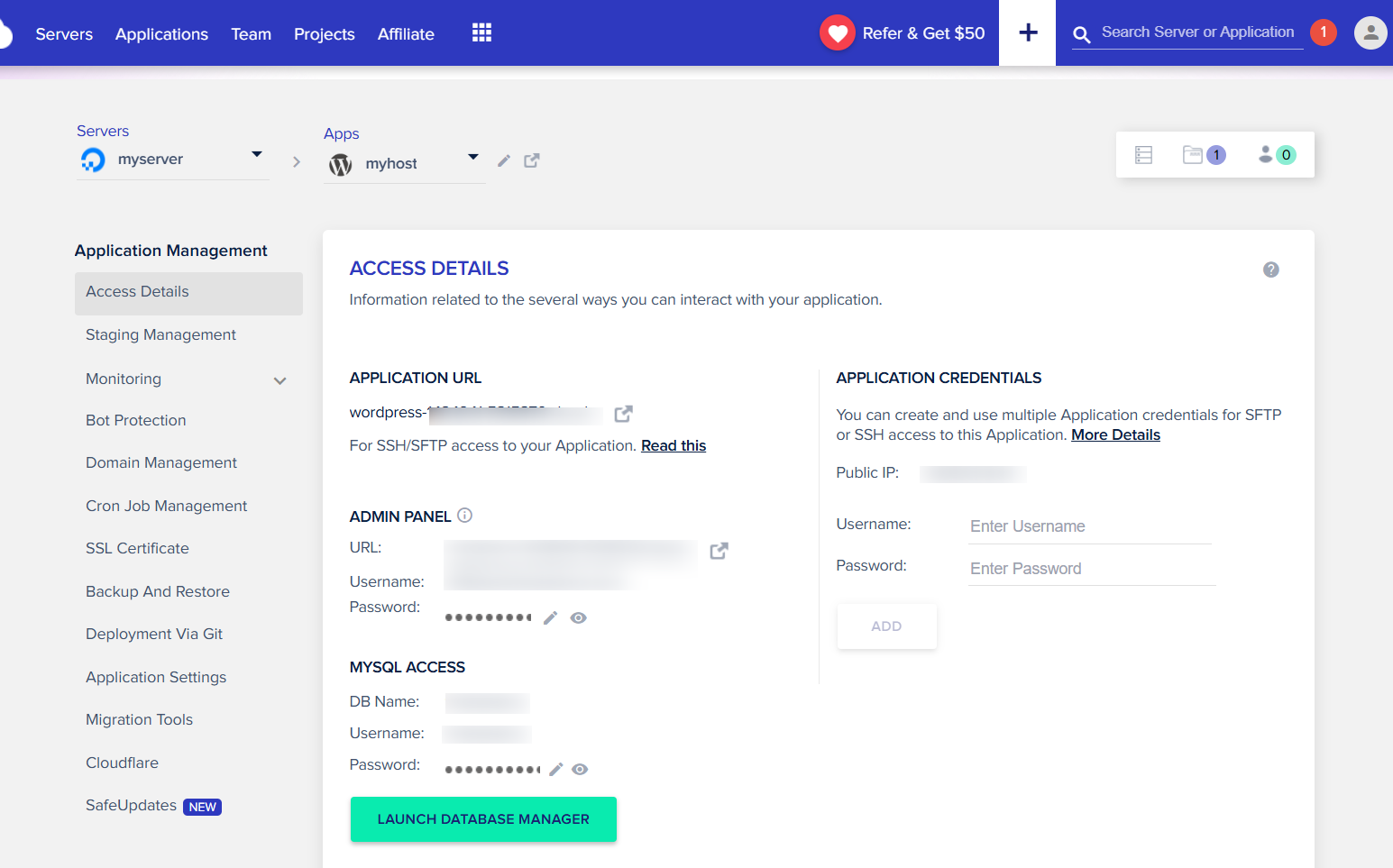Click the breadcrumb arrow between server and app
The image size is (1393, 868).
click(297, 162)
